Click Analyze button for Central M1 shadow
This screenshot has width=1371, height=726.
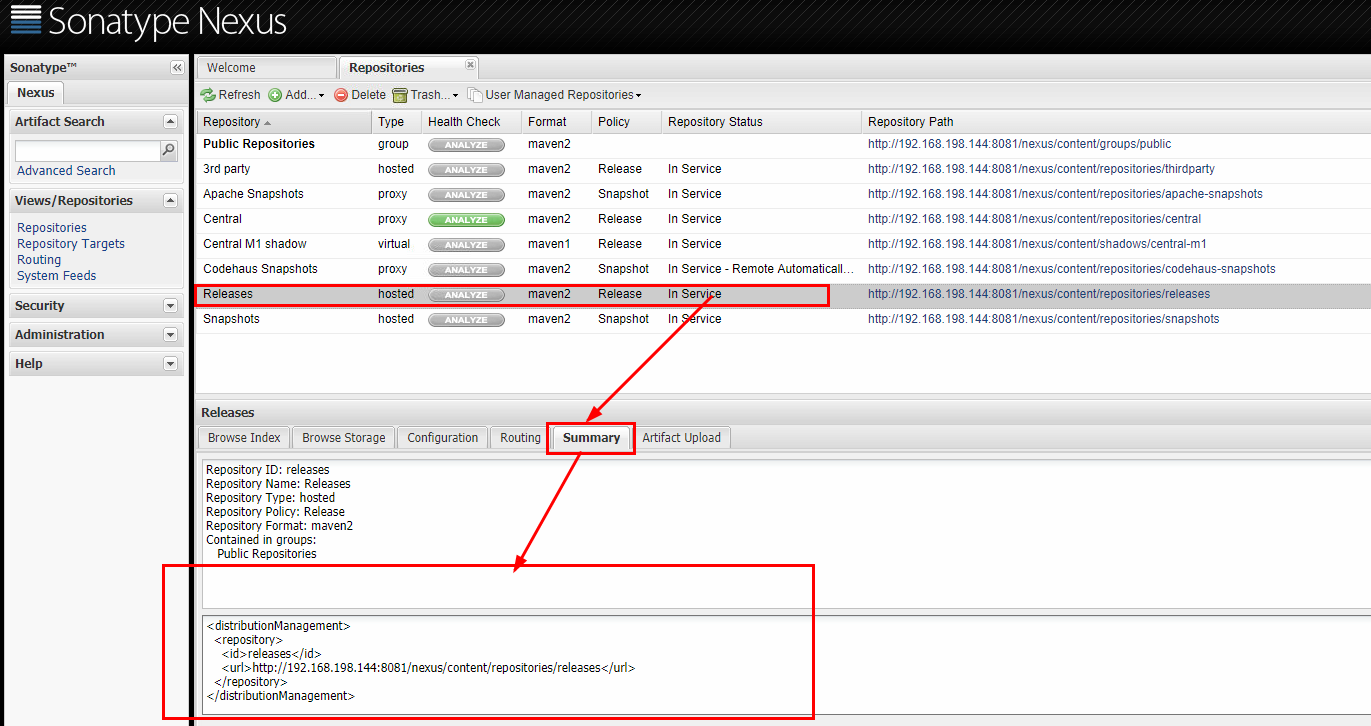coord(466,245)
